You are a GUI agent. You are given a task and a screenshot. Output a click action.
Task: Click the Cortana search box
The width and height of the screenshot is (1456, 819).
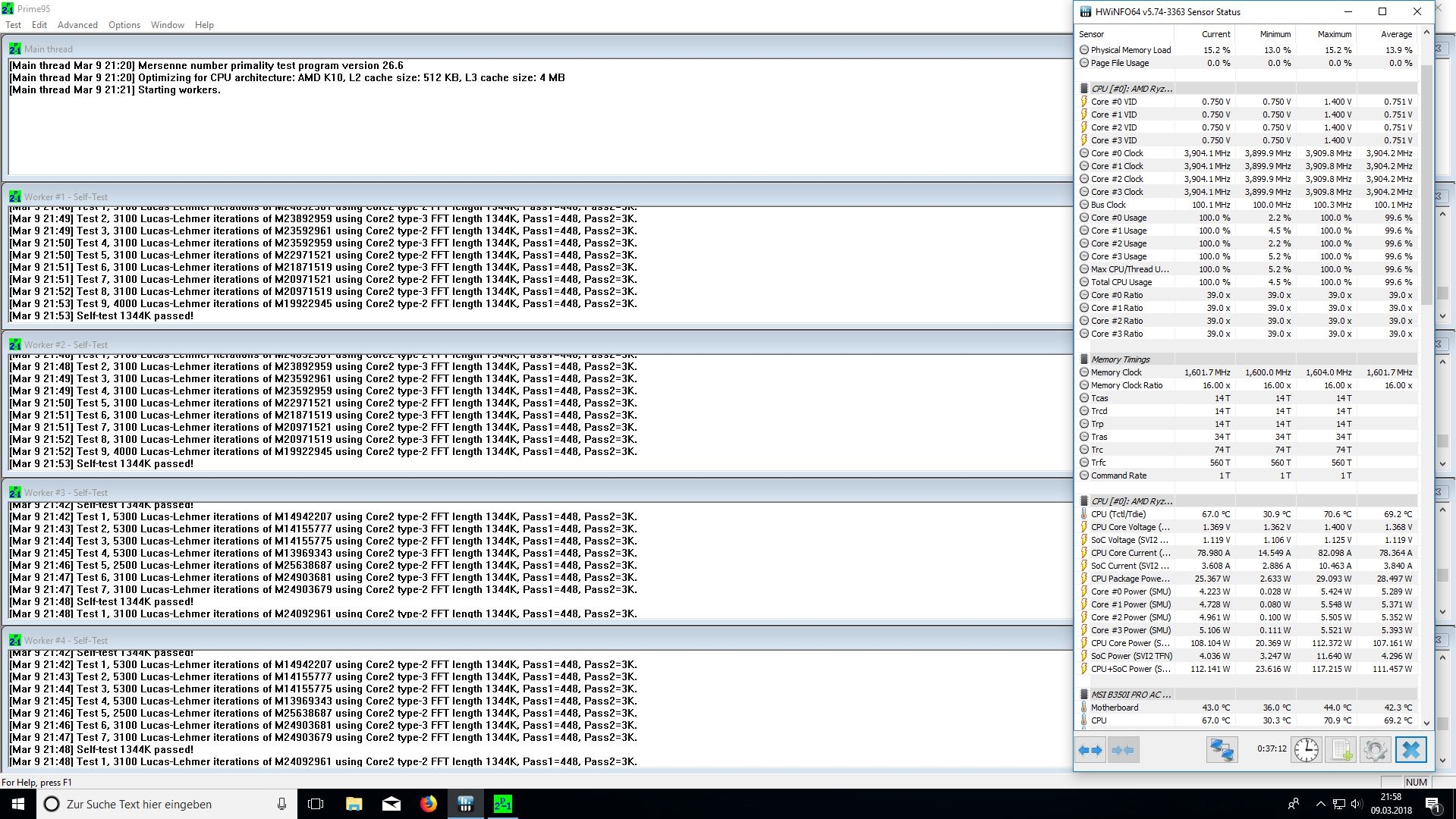[x=167, y=804]
